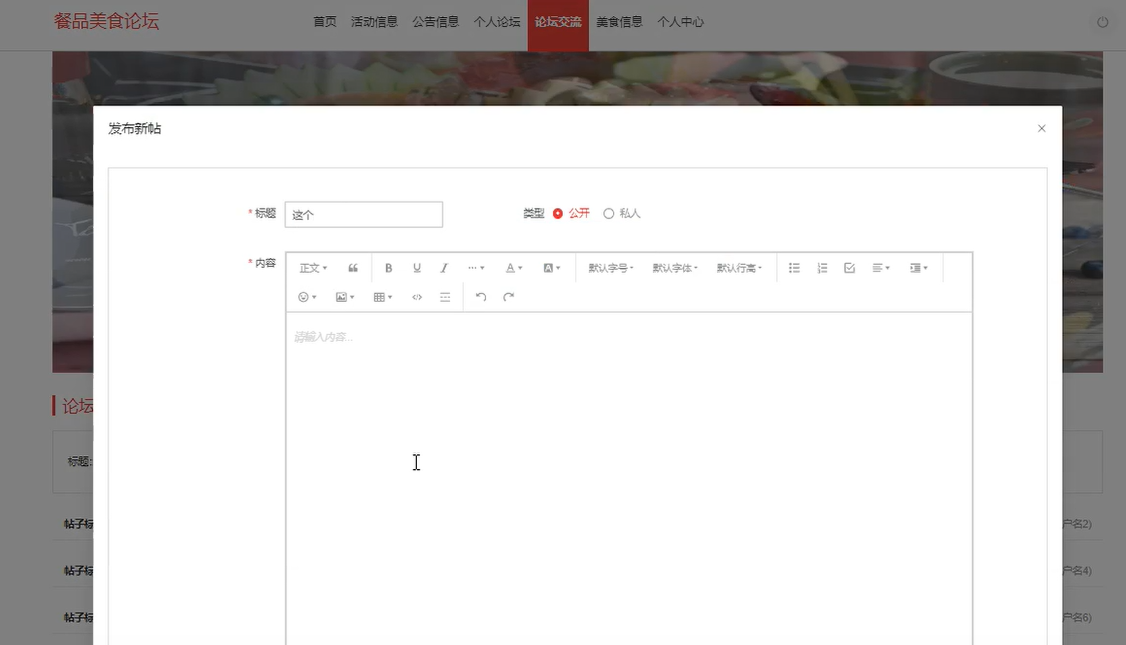Insert a code block
1126x645 pixels.
[417, 297]
